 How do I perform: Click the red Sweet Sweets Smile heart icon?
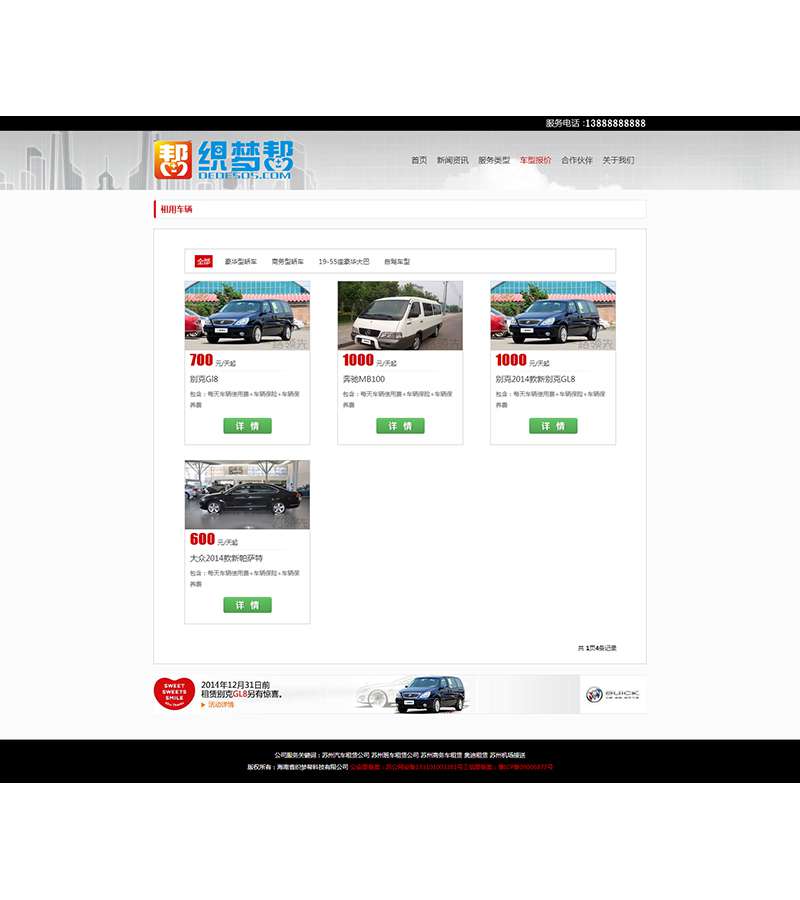click(174, 694)
